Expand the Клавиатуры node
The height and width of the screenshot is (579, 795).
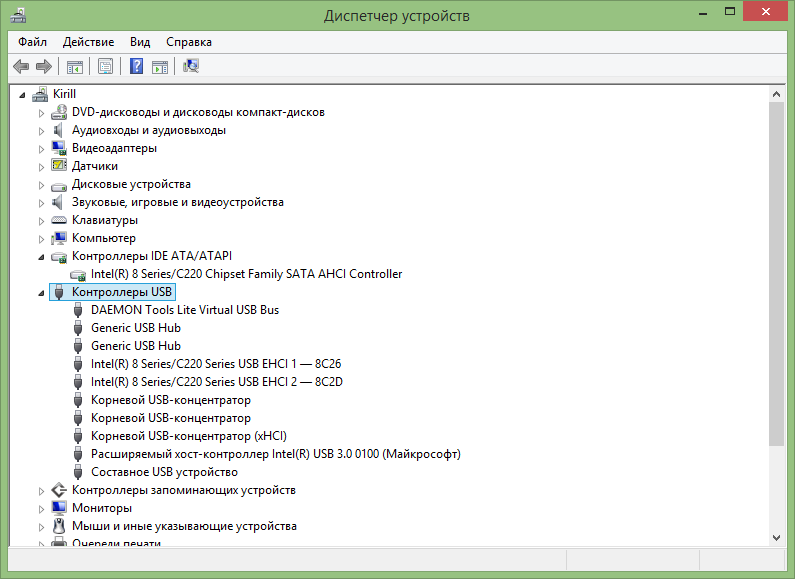click(41, 221)
